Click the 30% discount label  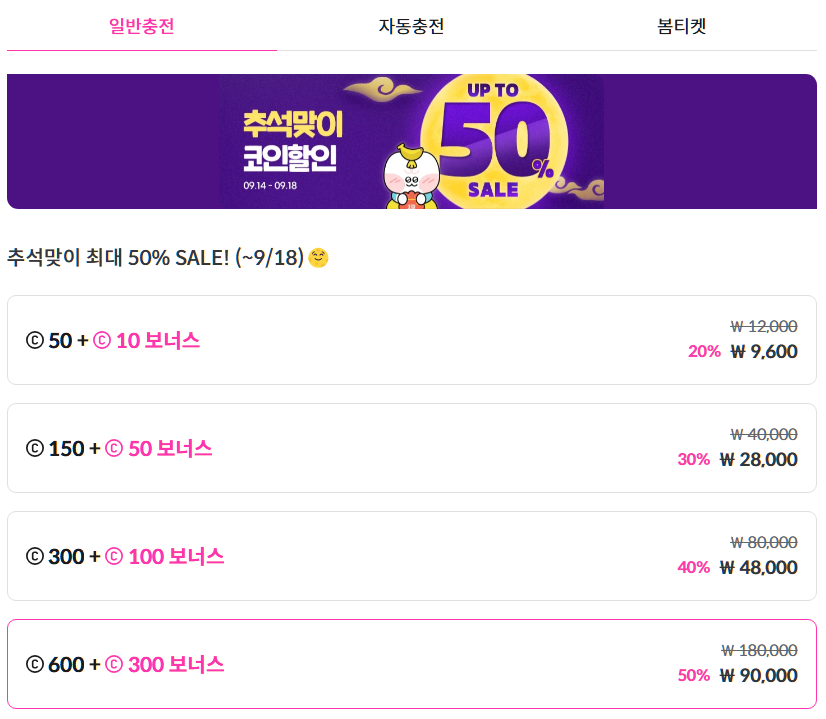tap(694, 459)
